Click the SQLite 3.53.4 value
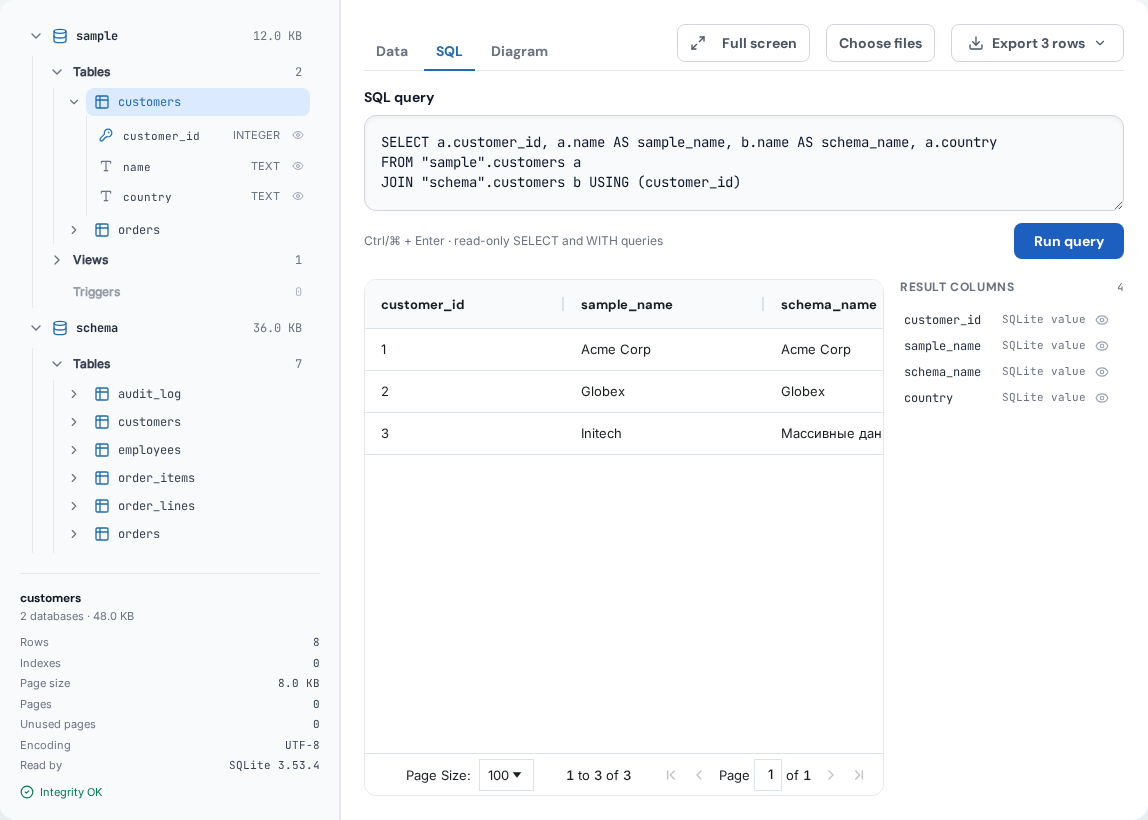 point(274,765)
